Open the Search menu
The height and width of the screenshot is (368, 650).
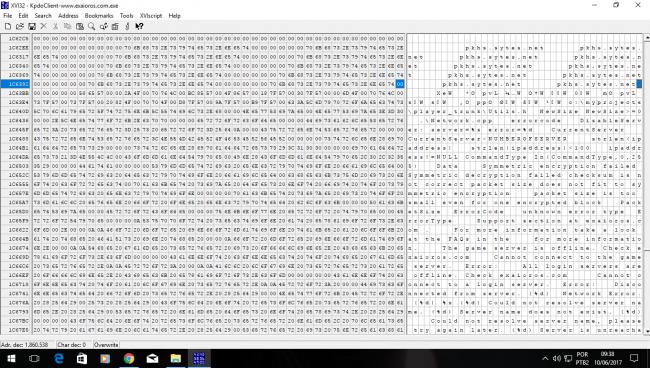click(43, 16)
